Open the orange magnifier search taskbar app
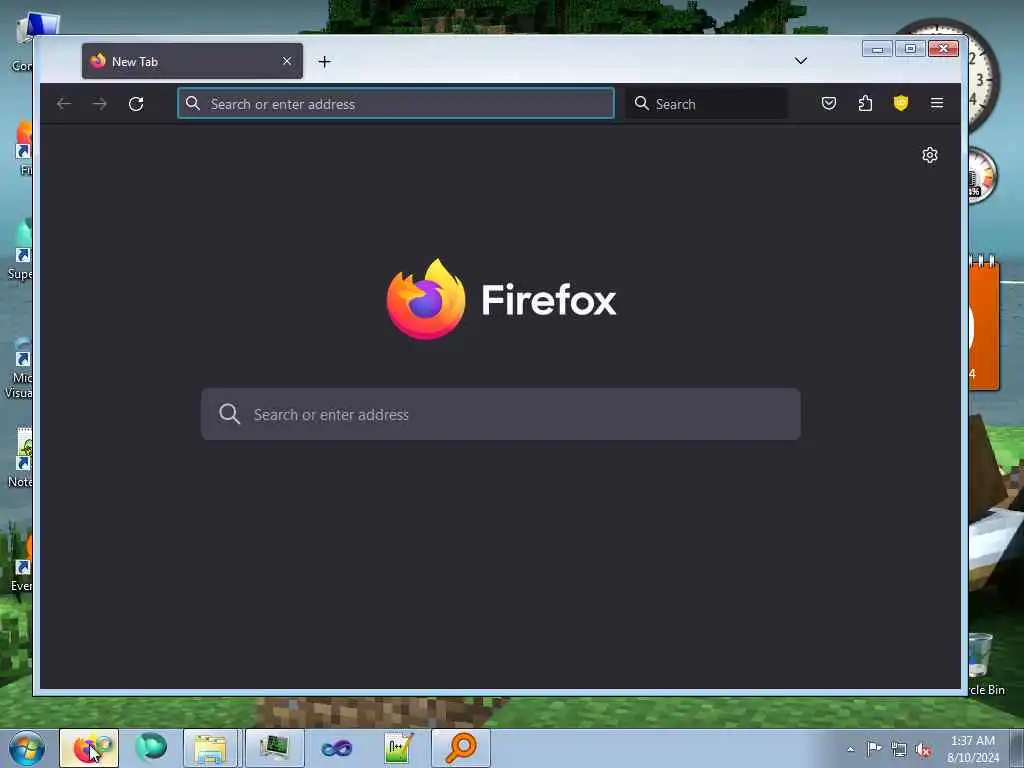This screenshot has height=768, width=1024. tap(460, 748)
